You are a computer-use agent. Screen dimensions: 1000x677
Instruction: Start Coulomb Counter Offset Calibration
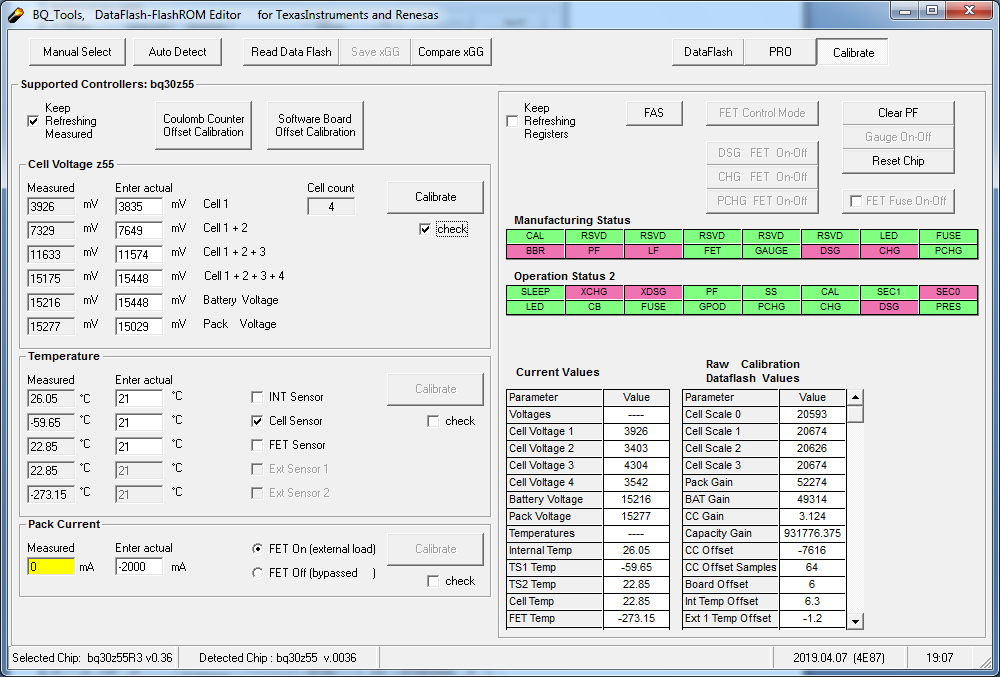coord(203,126)
